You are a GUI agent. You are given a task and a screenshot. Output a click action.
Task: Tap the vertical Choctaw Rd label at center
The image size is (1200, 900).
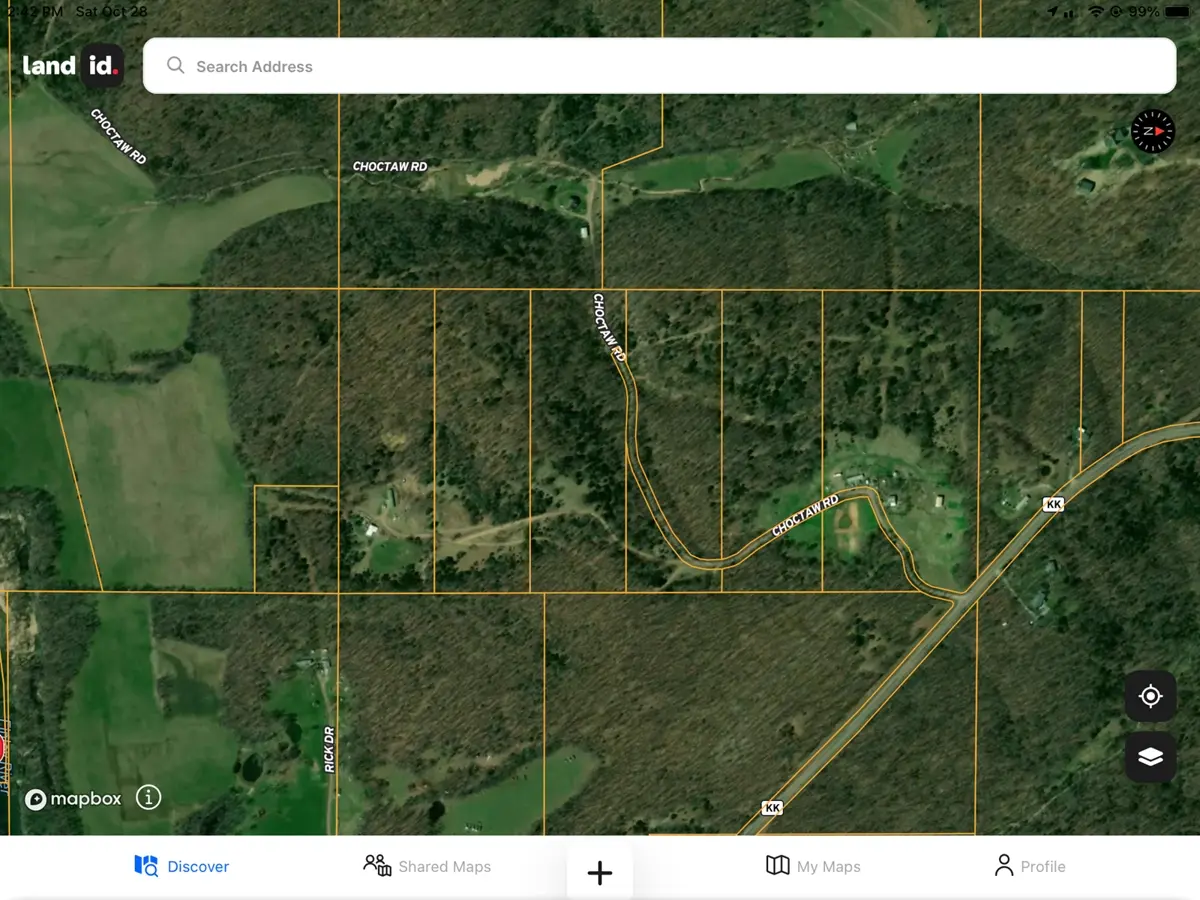[609, 327]
